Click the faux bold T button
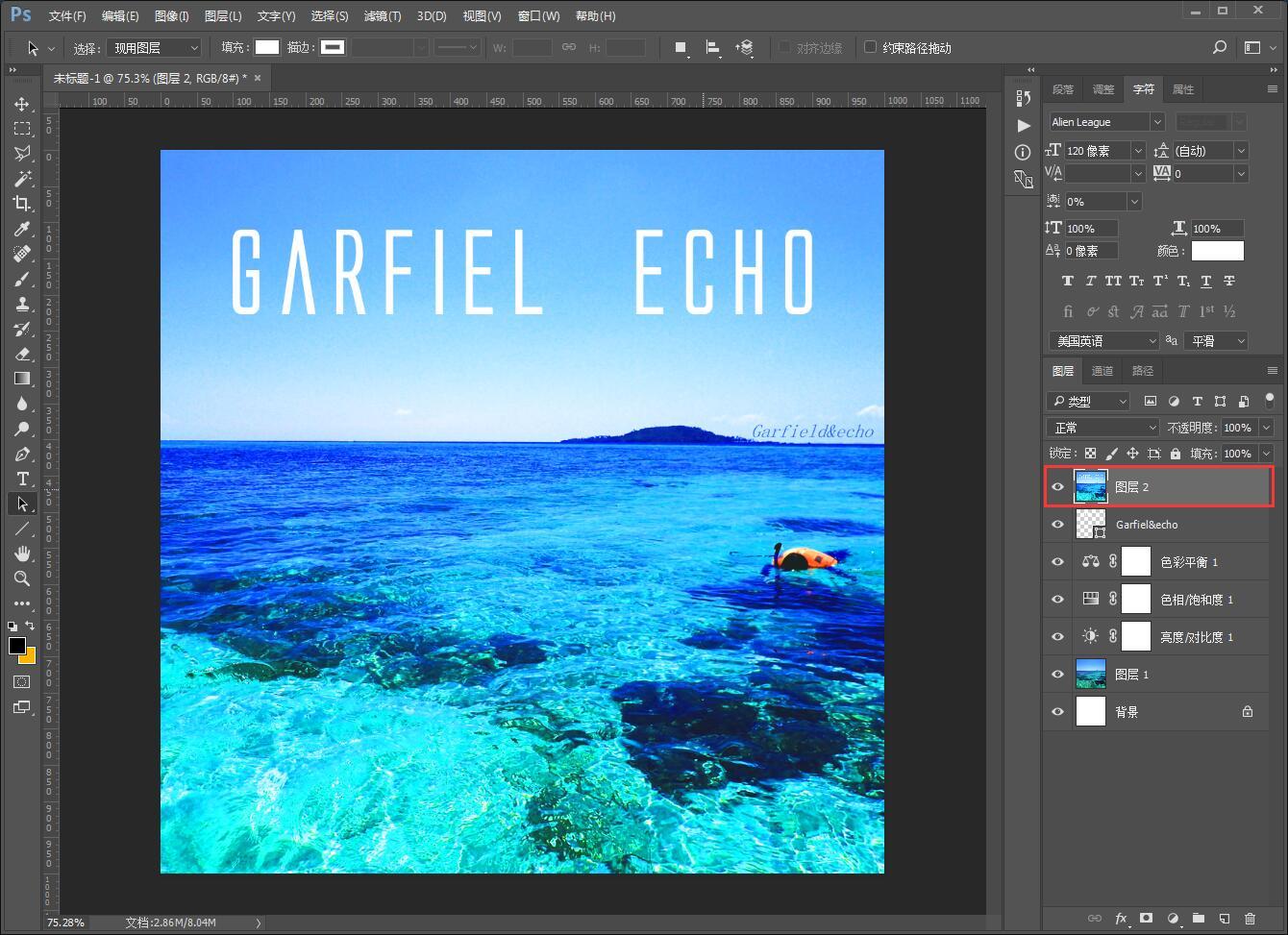 coord(1067,282)
